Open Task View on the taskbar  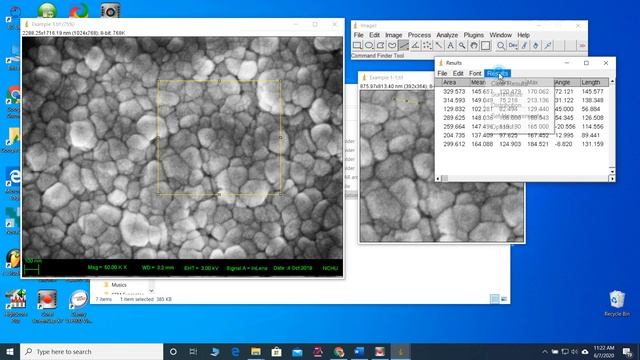pyautogui.click(x=193, y=351)
